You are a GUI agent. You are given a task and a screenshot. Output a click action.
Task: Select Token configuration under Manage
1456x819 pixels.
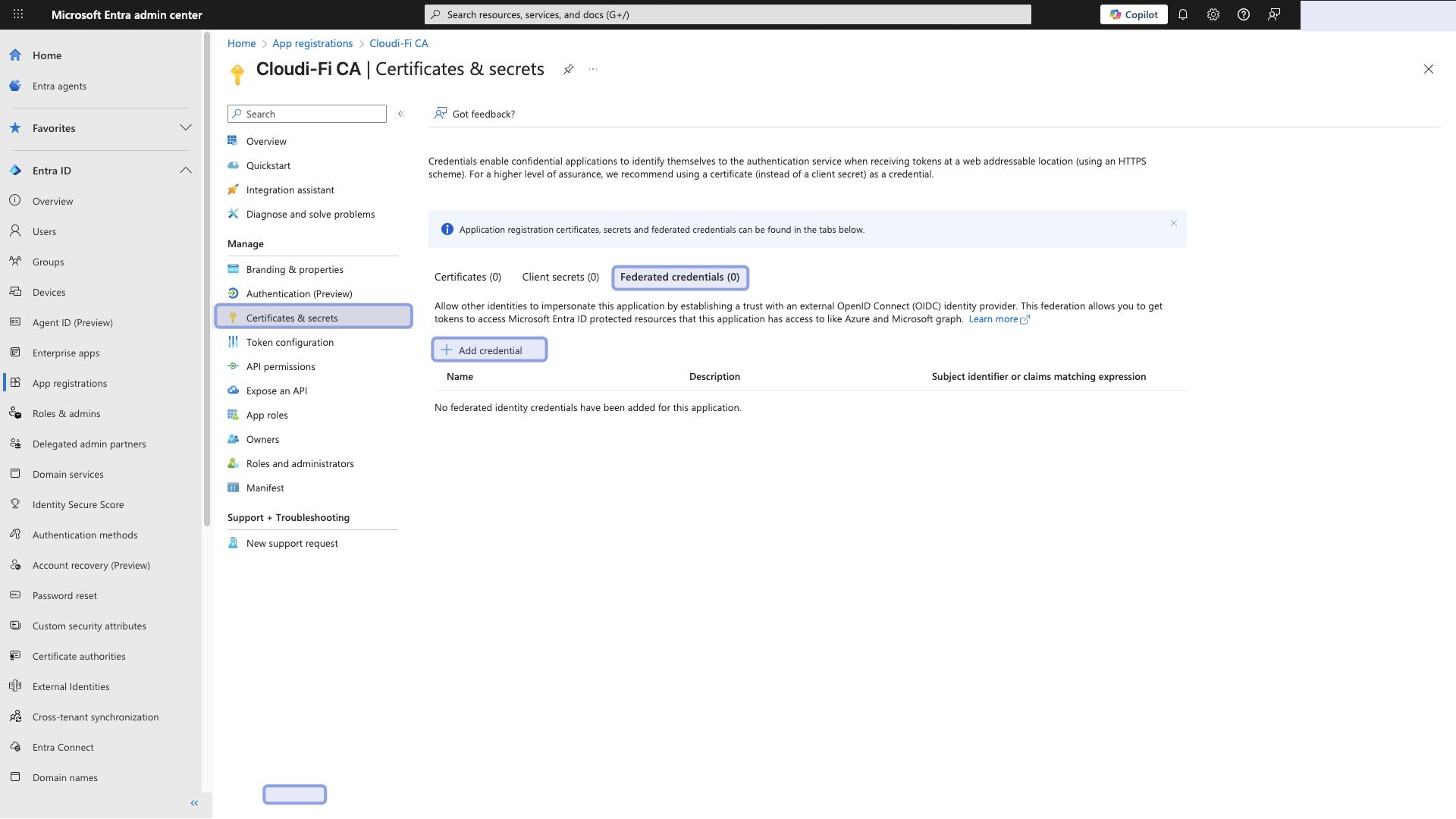click(289, 342)
